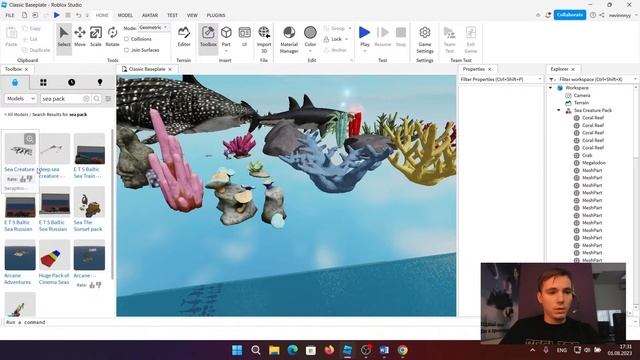
Task: Open the UI insert tool
Action: pos(244,36)
